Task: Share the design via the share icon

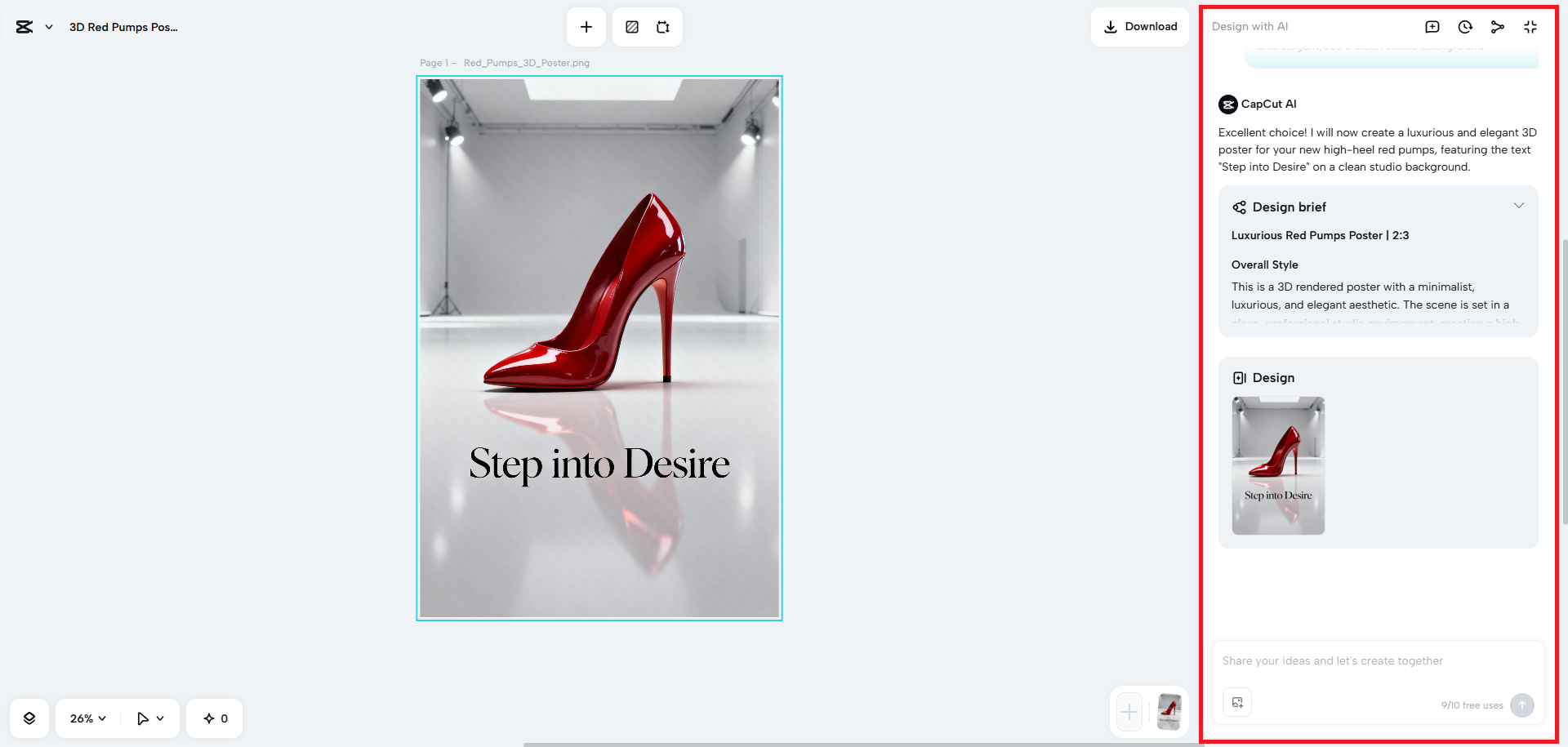Action: tap(1498, 26)
